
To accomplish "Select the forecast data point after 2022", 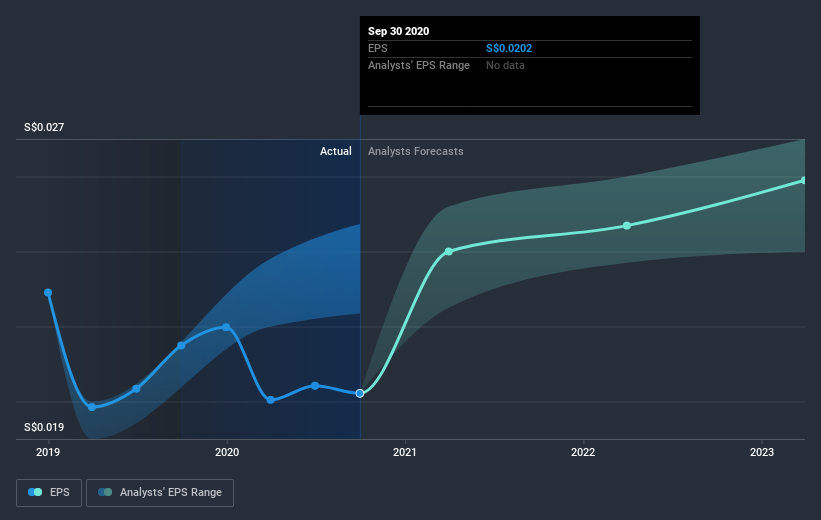I will (x=627, y=226).
